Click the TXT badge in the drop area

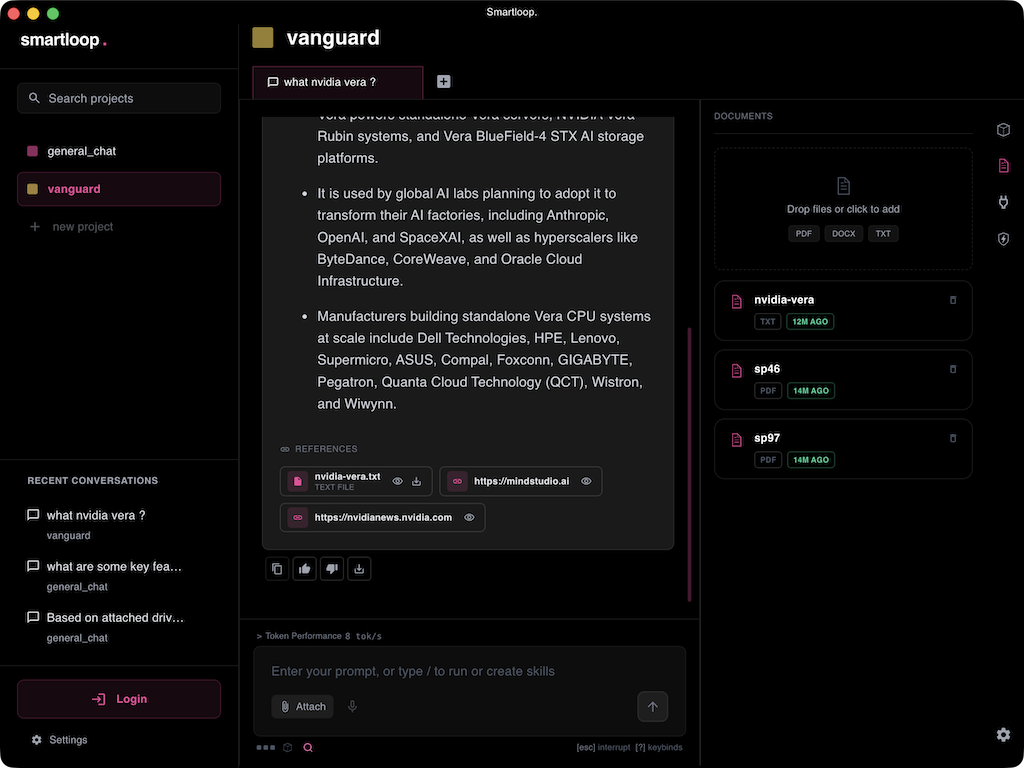883,234
